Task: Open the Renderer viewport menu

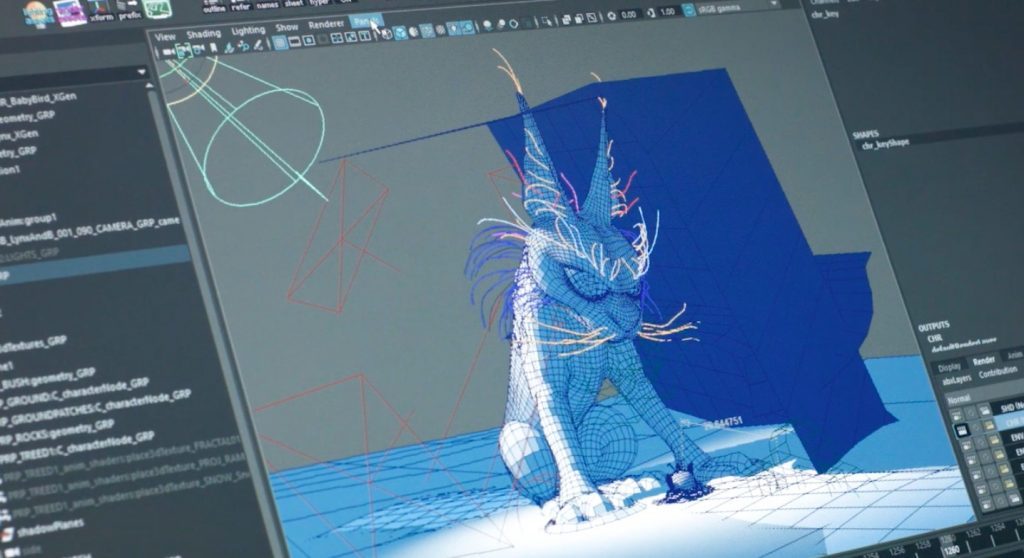Action: [x=326, y=24]
